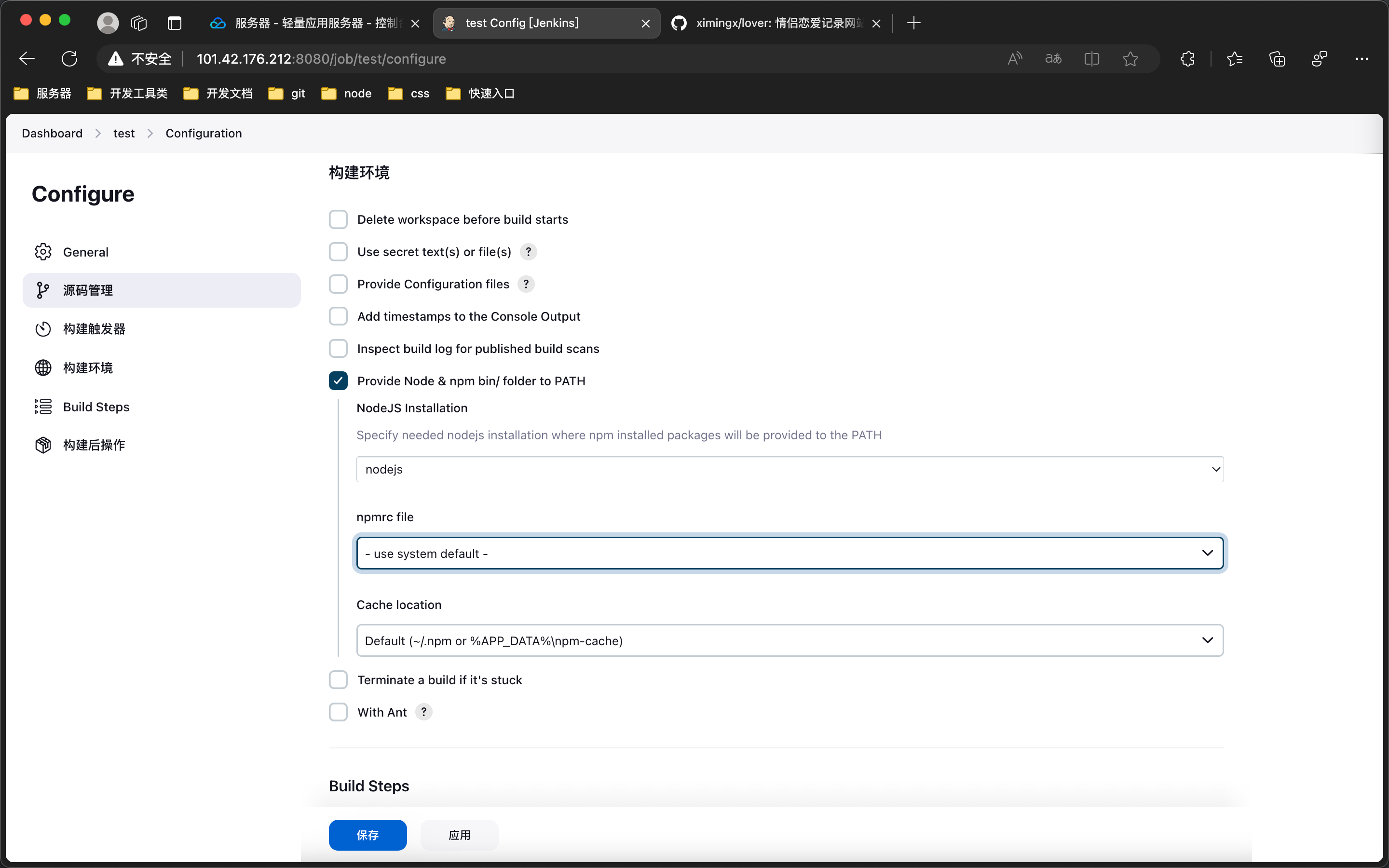The height and width of the screenshot is (868, 1389).
Task: Enable Delete workspace before build starts
Action: 338,219
